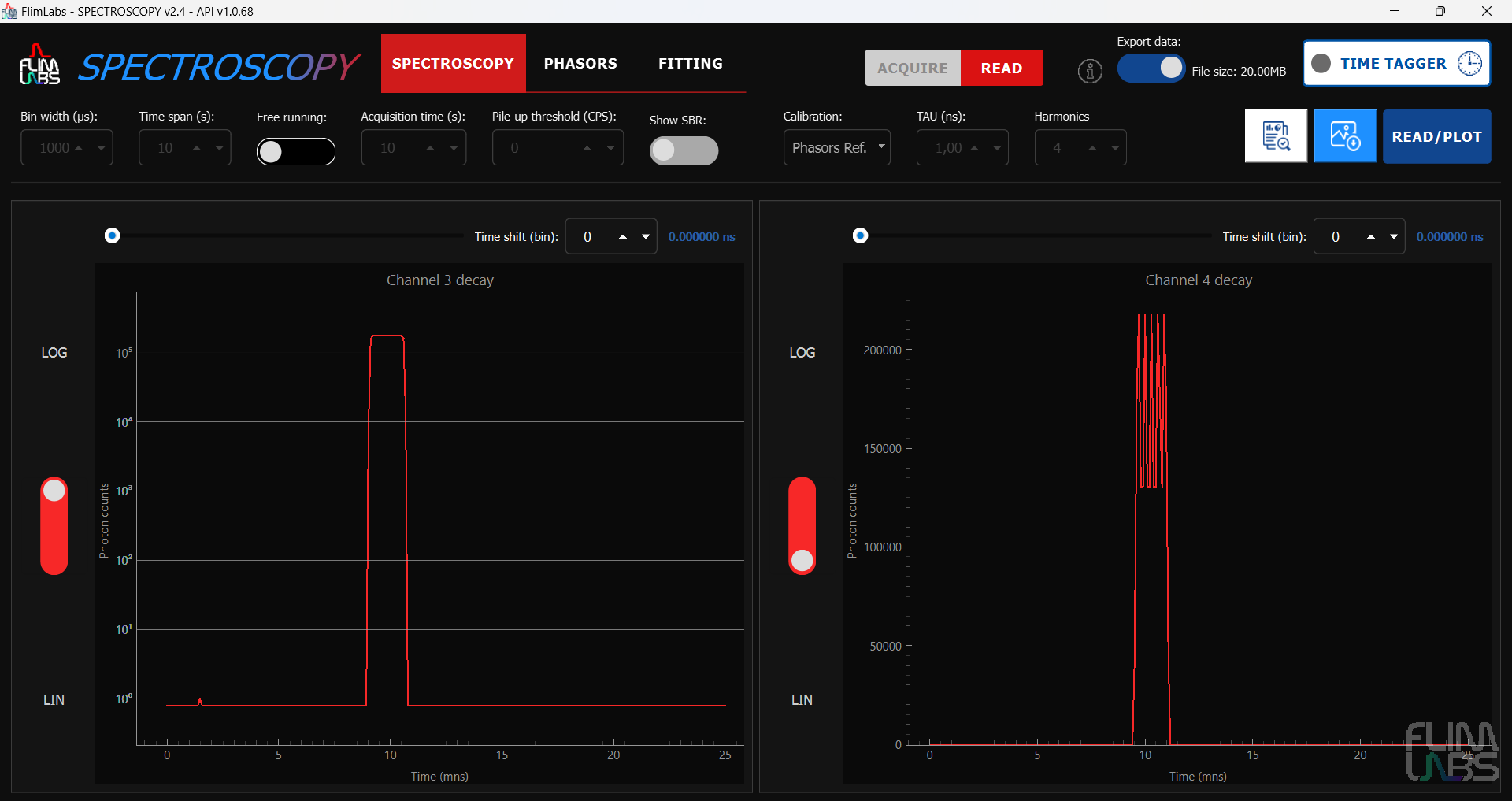Decrease Acquisition time using down arrow
Screen dimensions: 1512x801
click(454, 148)
